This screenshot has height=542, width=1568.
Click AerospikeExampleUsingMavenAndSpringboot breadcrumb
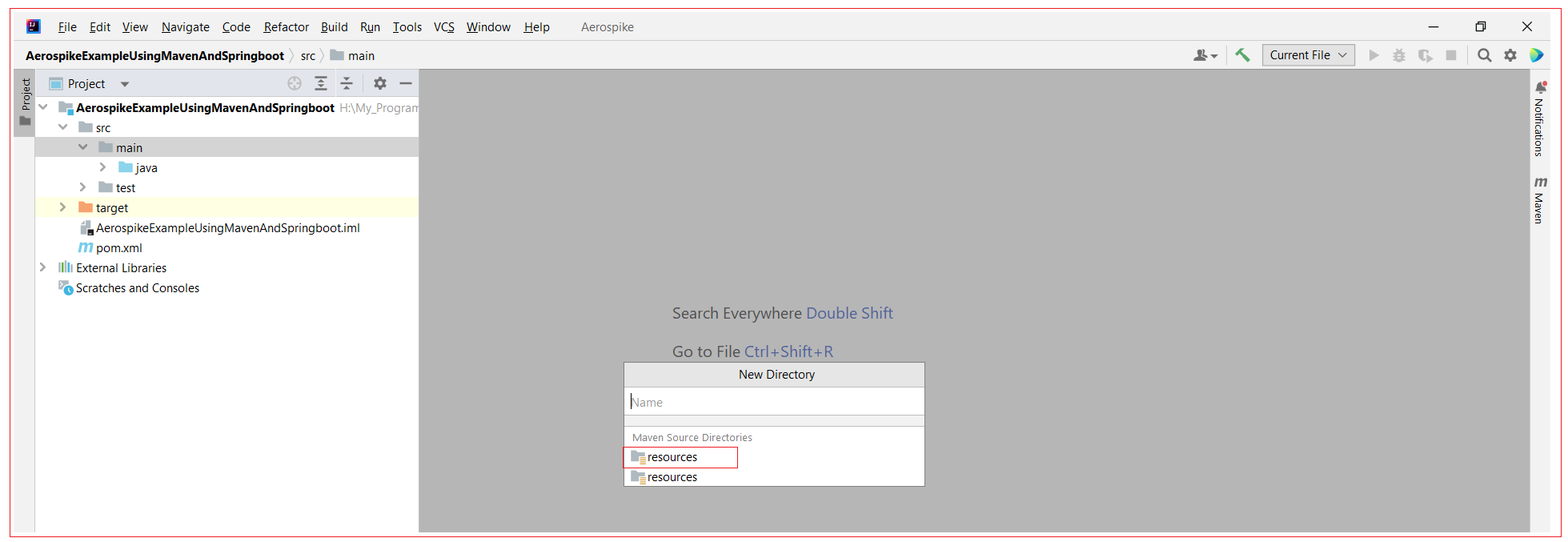pyautogui.click(x=154, y=56)
